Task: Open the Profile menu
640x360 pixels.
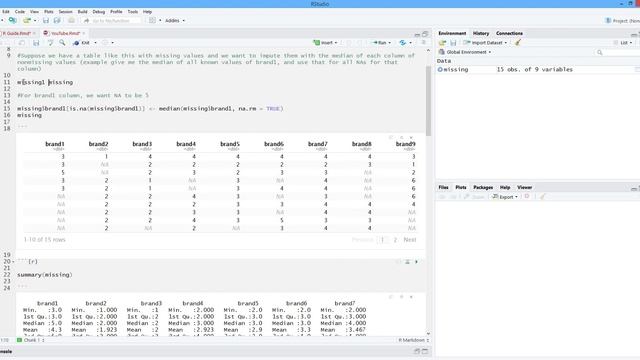Action: coord(116,12)
